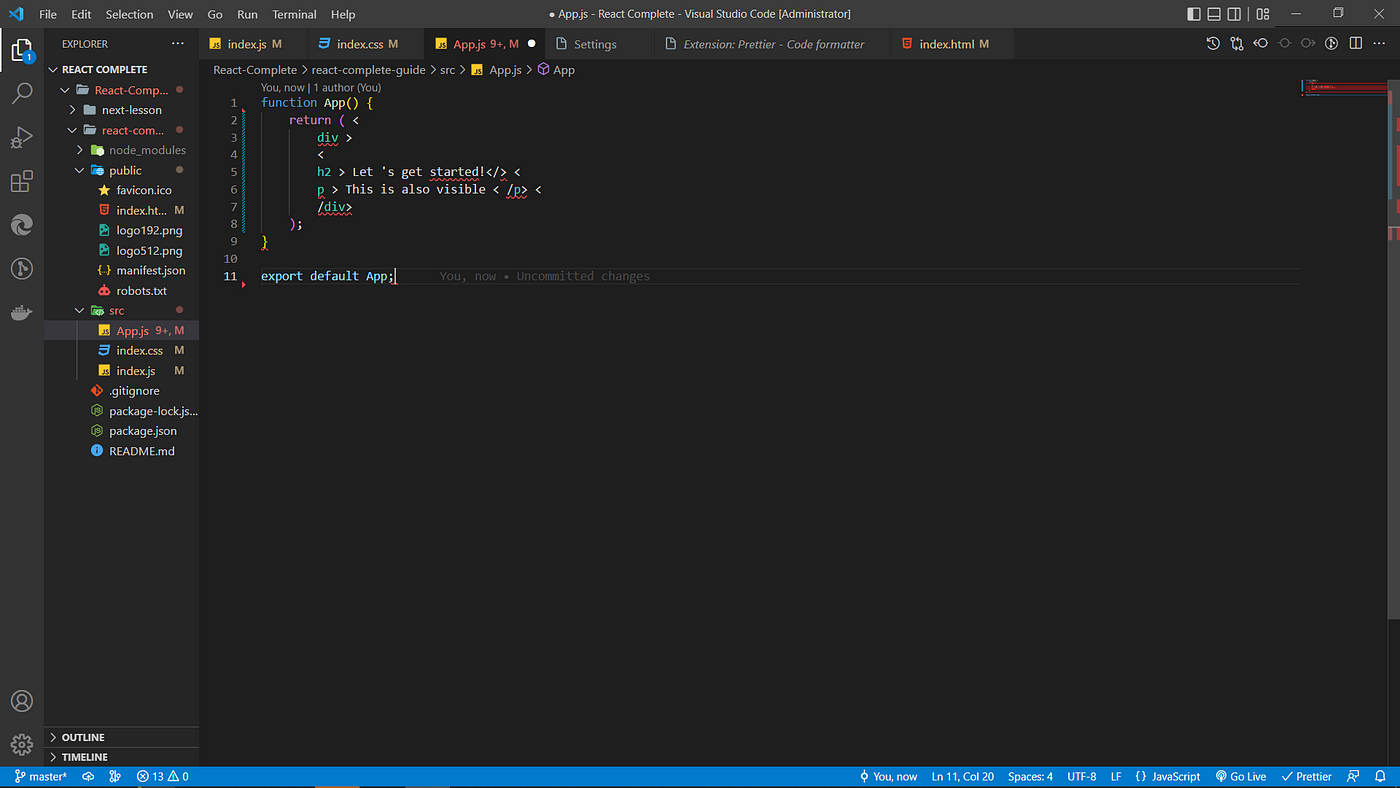Open the Search view in activity bar
Screen dimensions: 1400x788
22,94
